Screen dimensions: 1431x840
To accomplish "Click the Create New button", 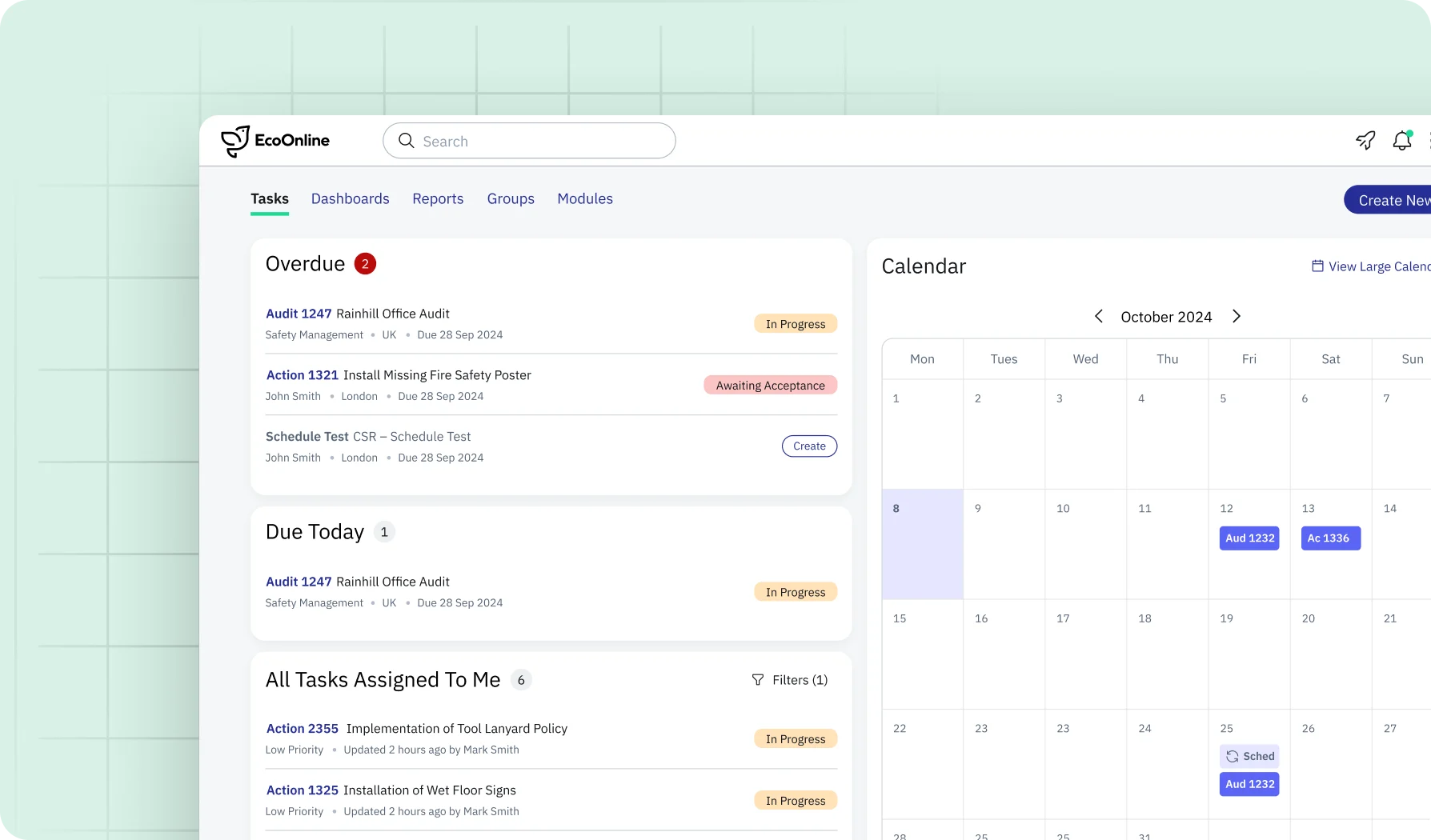I will coord(1397,199).
